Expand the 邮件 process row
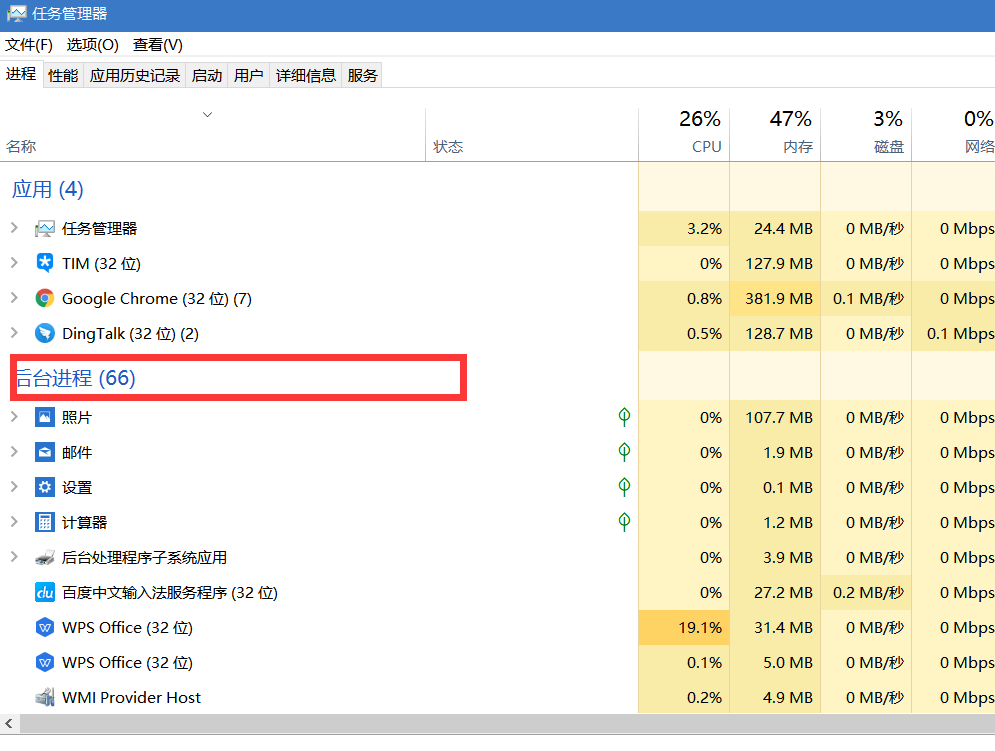 [14, 451]
